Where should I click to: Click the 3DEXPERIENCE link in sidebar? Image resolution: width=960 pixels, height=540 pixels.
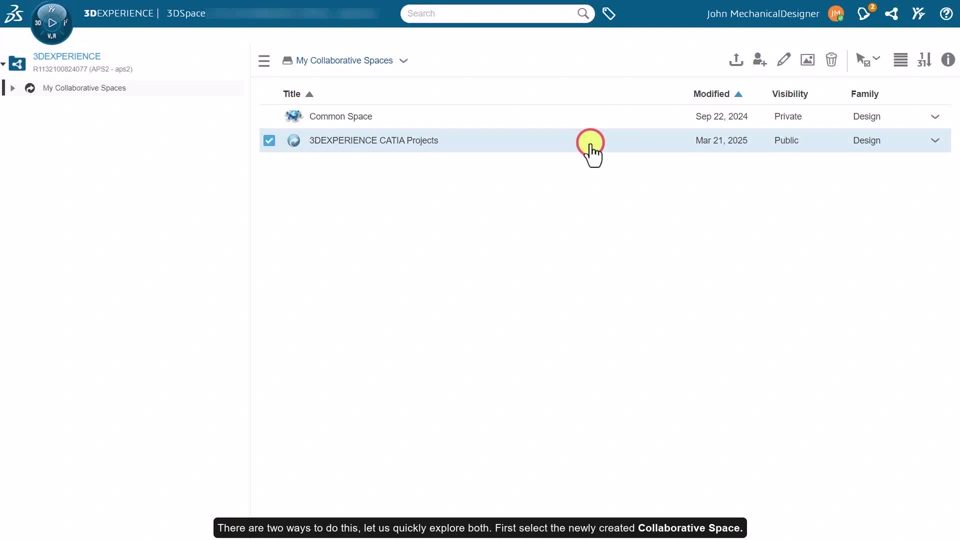(x=67, y=56)
